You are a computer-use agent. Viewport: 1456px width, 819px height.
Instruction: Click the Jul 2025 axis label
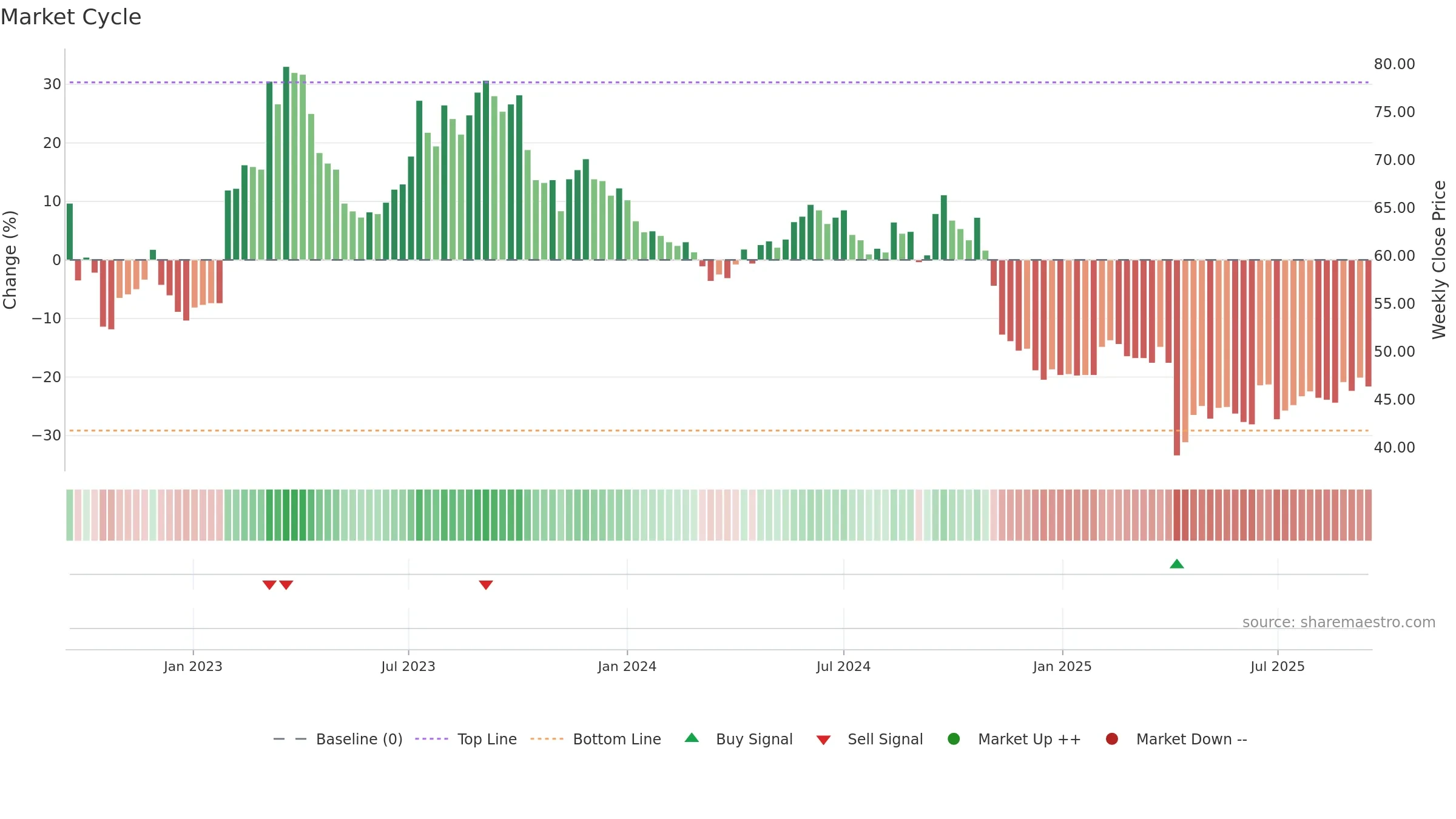(x=1278, y=666)
